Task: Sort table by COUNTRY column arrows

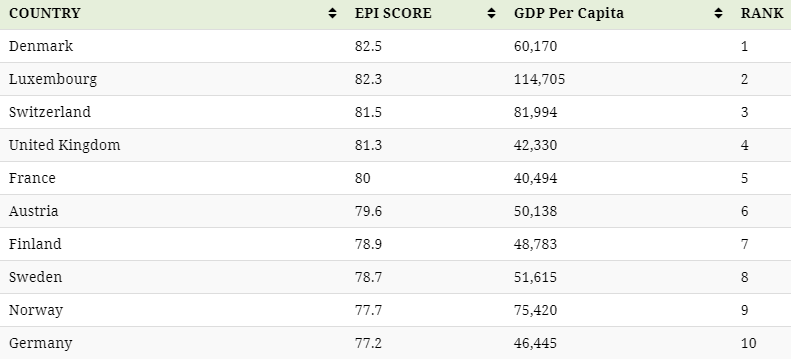Action: click(x=332, y=13)
